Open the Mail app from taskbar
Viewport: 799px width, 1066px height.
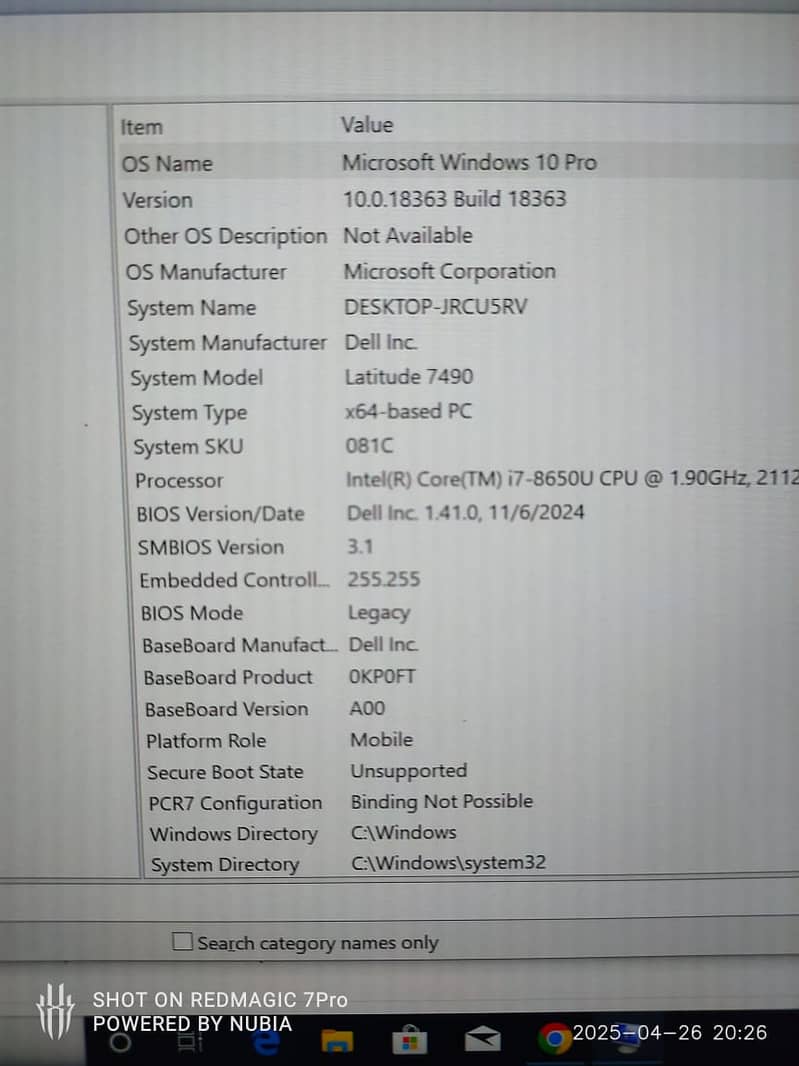tap(482, 1040)
